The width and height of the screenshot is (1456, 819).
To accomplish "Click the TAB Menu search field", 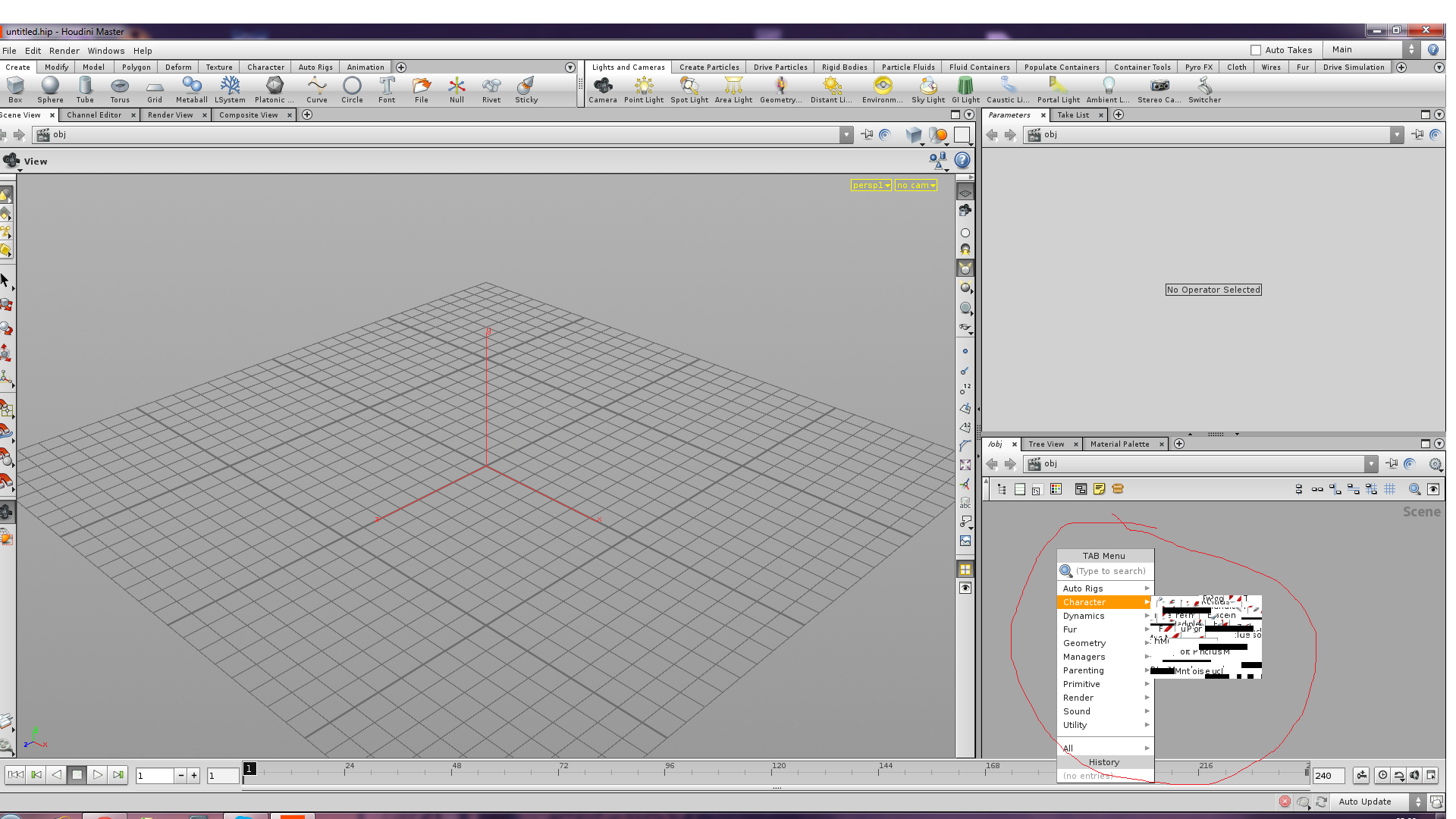I will pyautogui.click(x=1112, y=571).
